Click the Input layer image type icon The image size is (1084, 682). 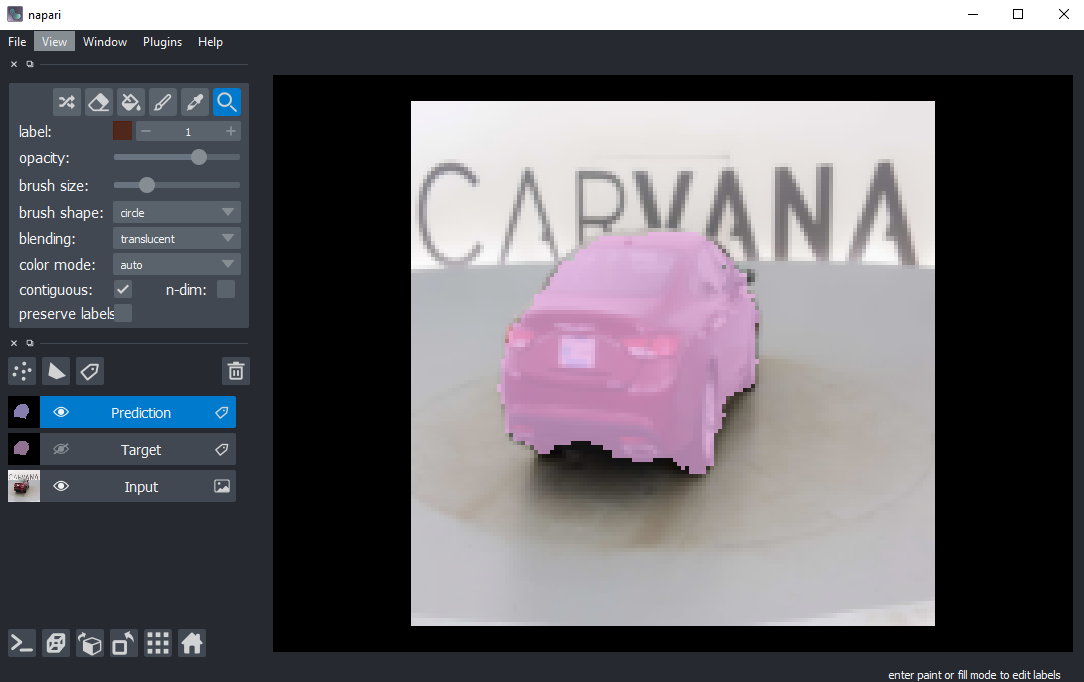pyautogui.click(x=221, y=486)
